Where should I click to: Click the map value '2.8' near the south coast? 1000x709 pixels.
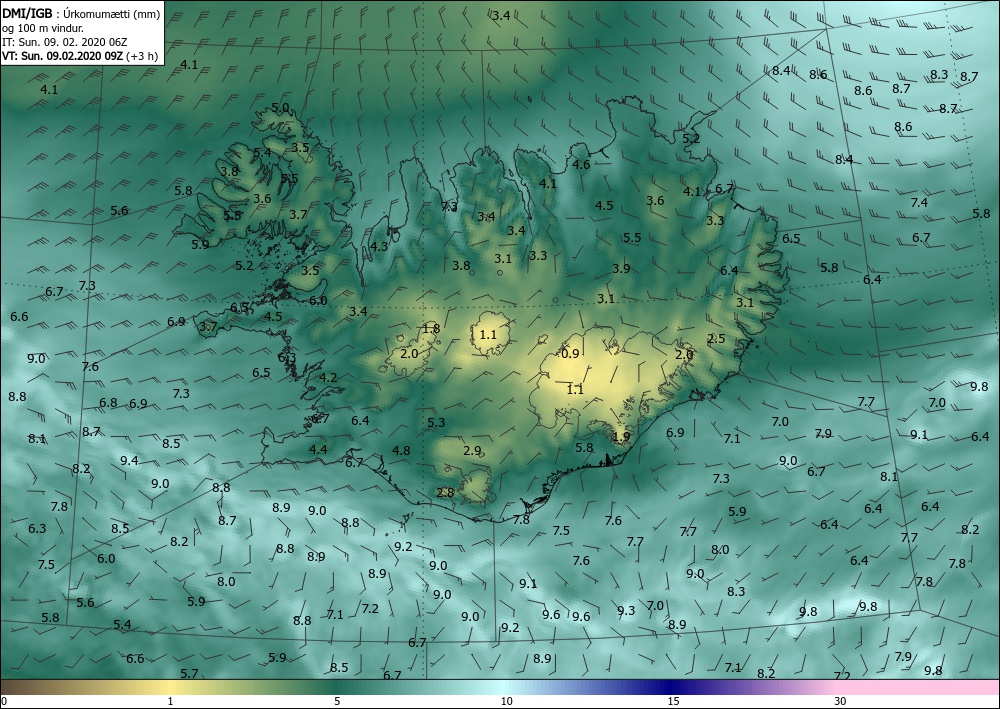coord(445,492)
